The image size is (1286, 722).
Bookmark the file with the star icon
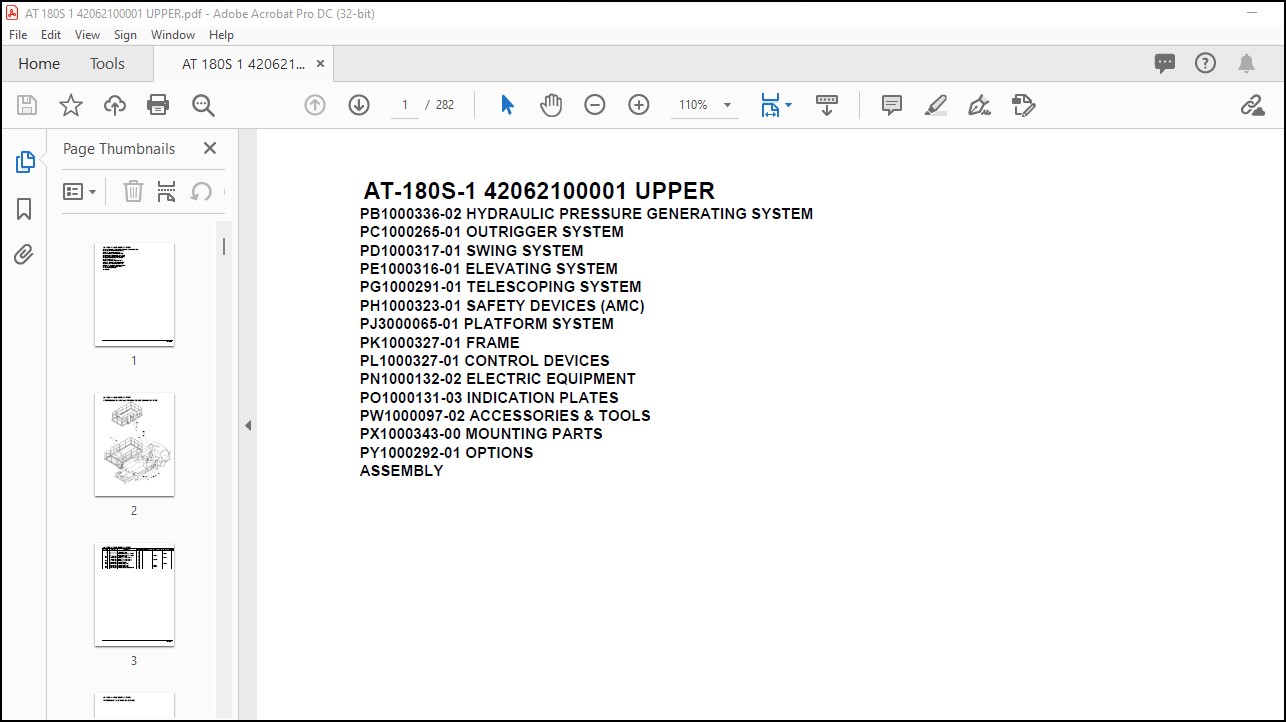[x=71, y=105]
